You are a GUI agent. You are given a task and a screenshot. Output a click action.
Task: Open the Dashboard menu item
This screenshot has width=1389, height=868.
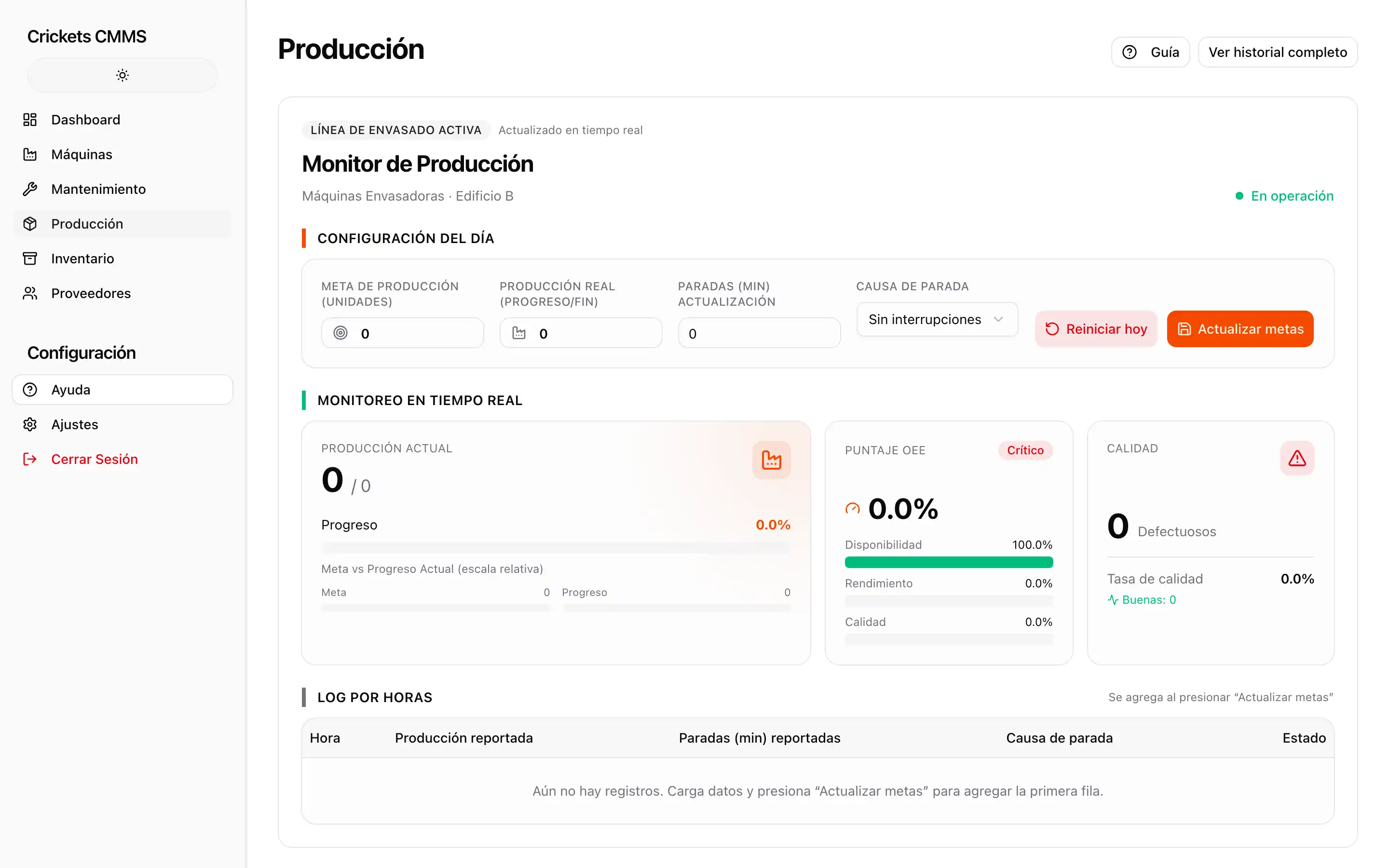coord(122,120)
